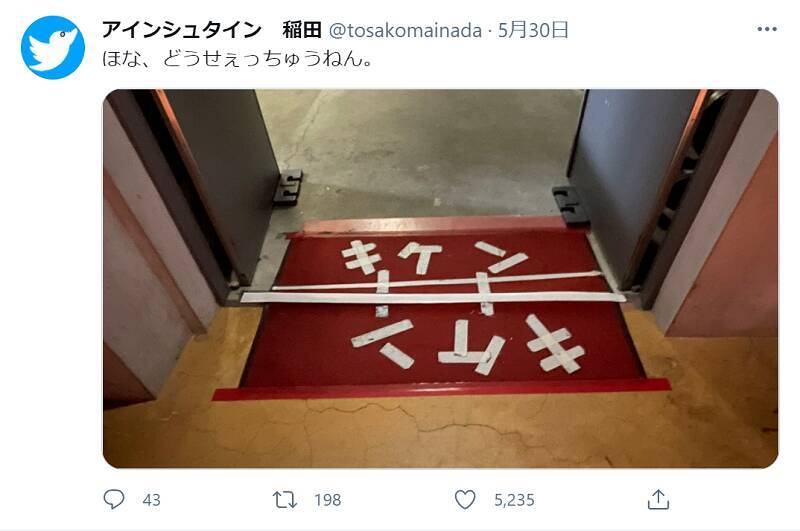This screenshot has height=531, width=800.
Task: Open the blue Twitter bird profile avatar
Action: tap(53, 47)
